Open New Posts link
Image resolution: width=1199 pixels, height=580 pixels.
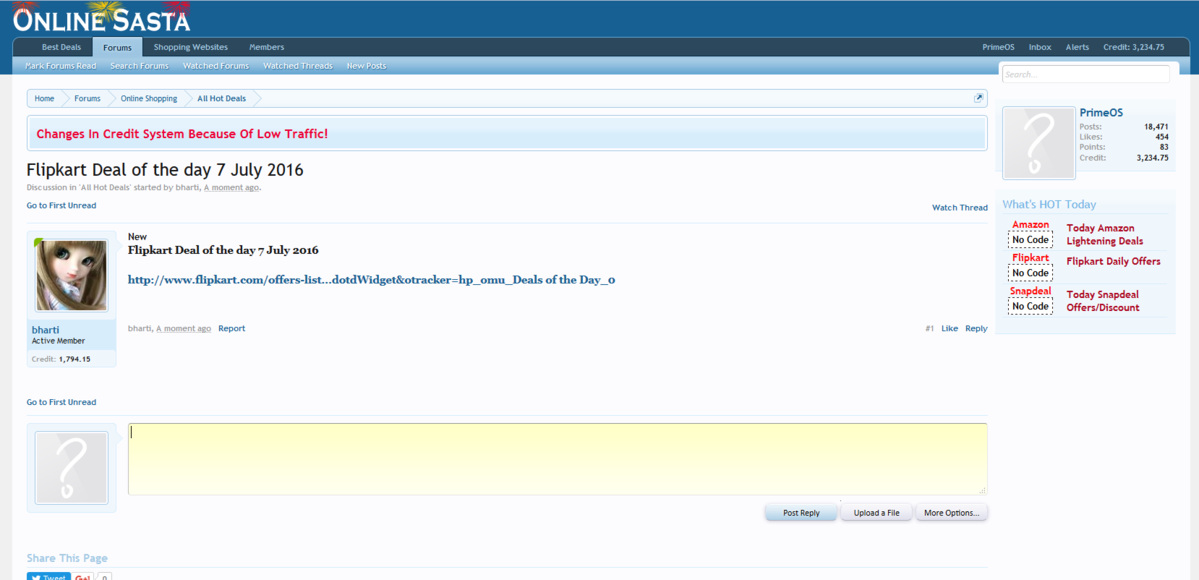click(x=366, y=66)
